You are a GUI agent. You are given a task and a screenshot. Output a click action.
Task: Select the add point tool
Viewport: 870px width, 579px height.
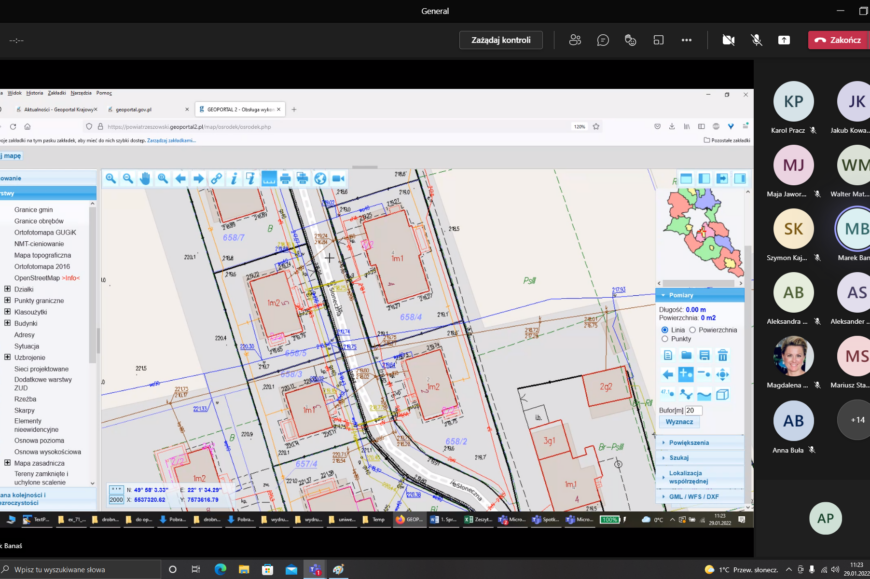686,374
